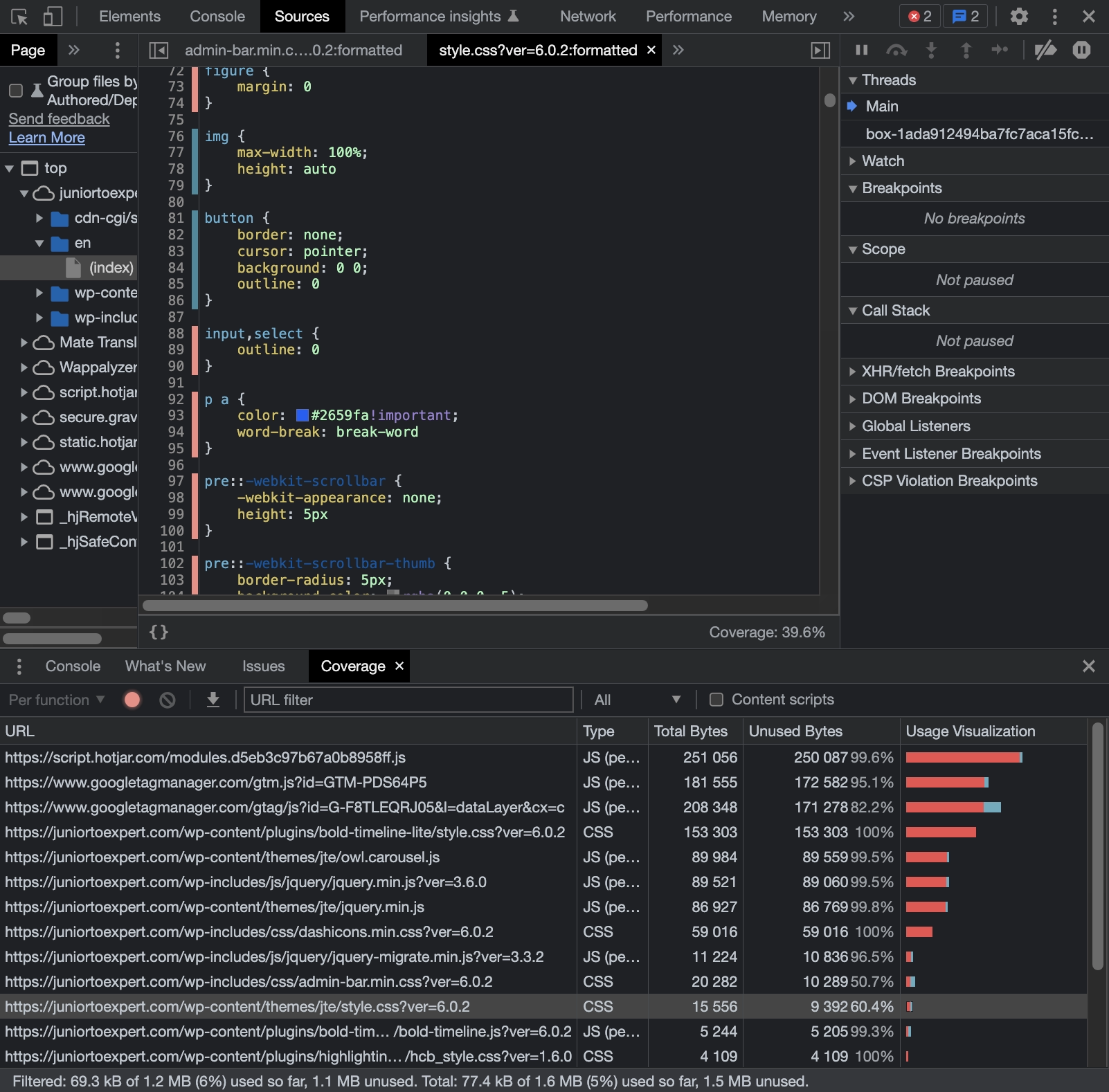Click the Send feedback link
Screen dimensions: 1109x1092
(59, 119)
